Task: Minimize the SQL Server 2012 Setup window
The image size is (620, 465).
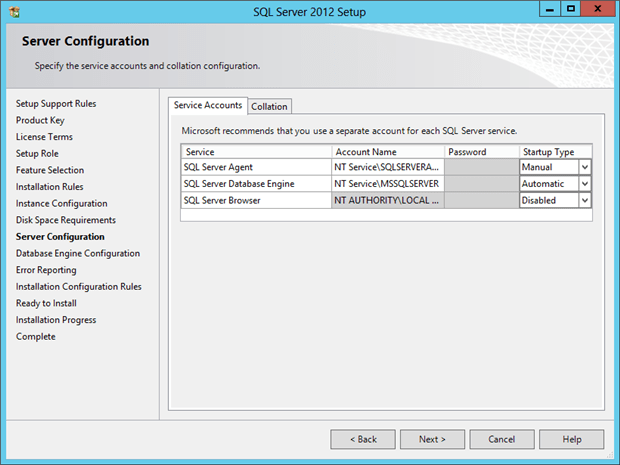Action: point(550,9)
